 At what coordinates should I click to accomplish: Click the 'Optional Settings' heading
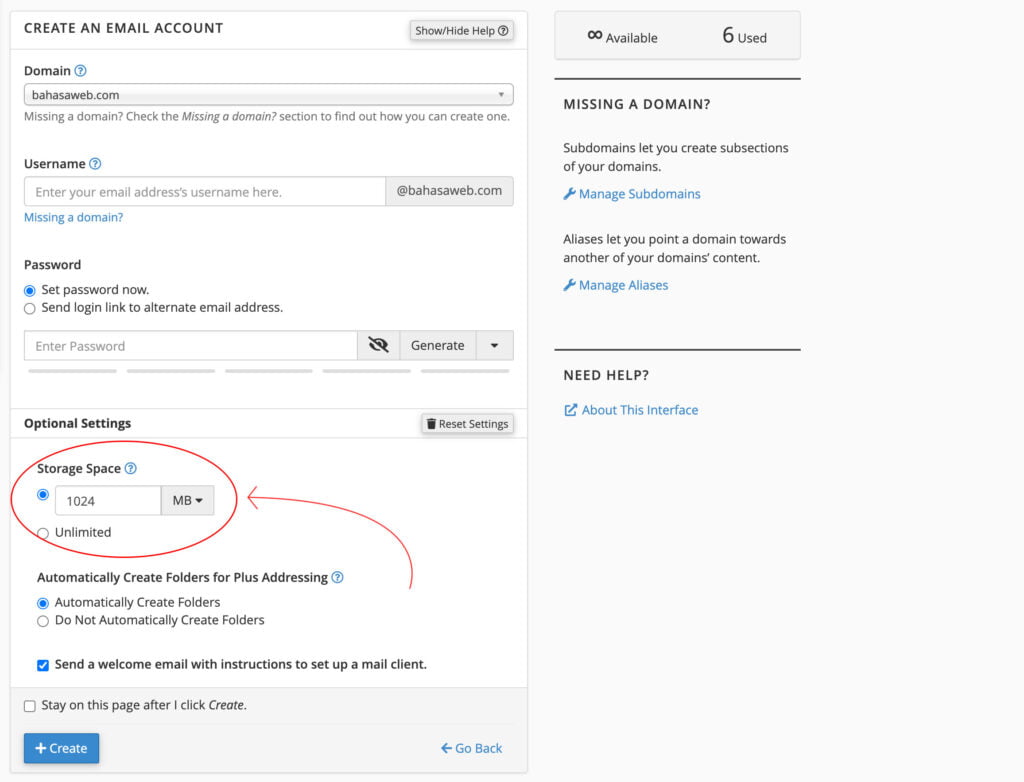click(78, 423)
